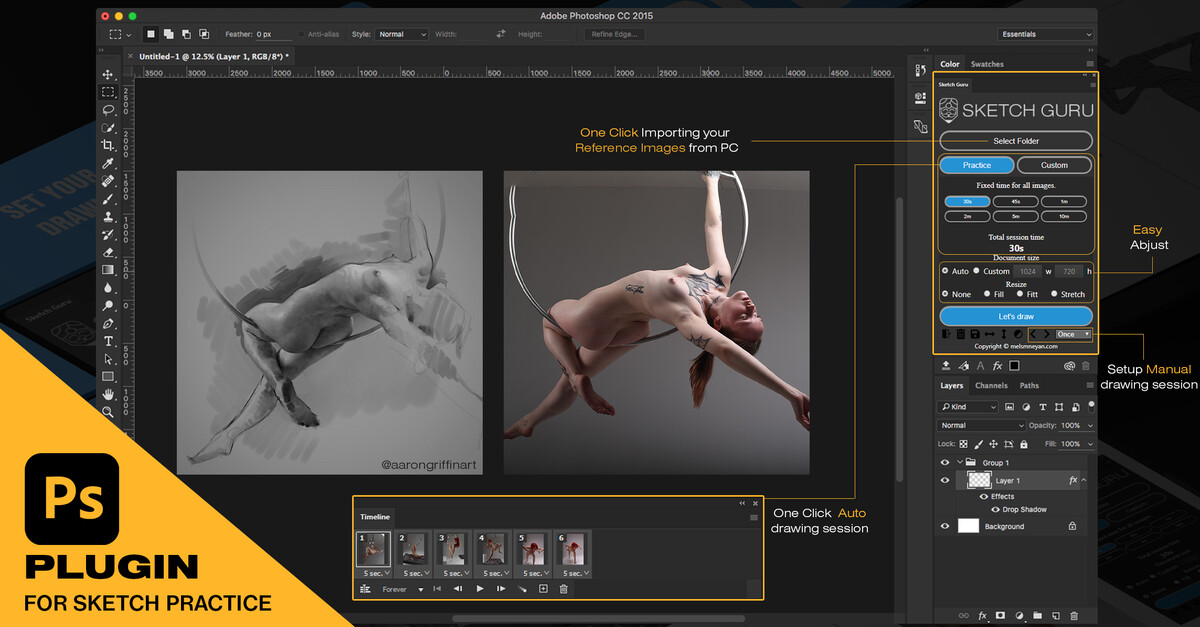Select the Rectangle shape tool
The width and height of the screenshot is (1200, 627).
click(107, 377)
